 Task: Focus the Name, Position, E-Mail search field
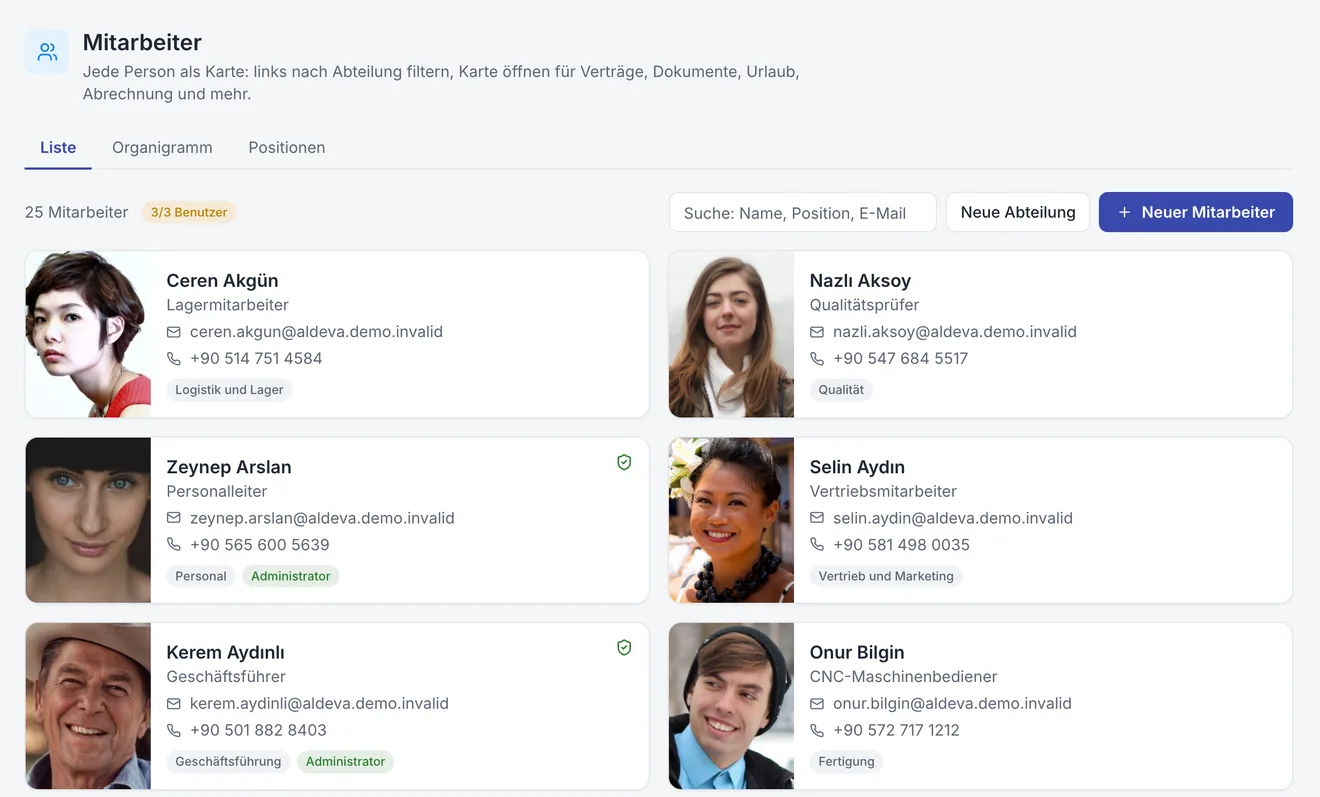(803, 212)
